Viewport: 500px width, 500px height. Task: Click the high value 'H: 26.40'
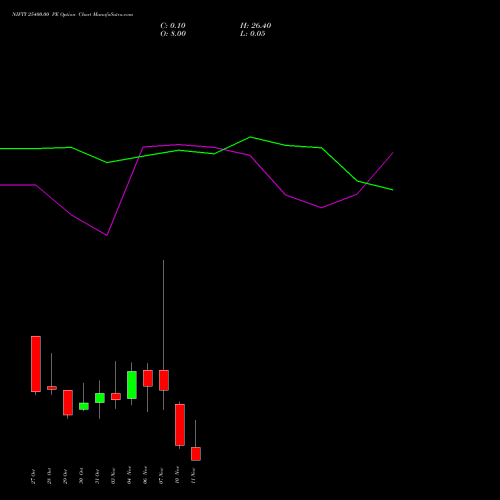(x=256, y=26)
